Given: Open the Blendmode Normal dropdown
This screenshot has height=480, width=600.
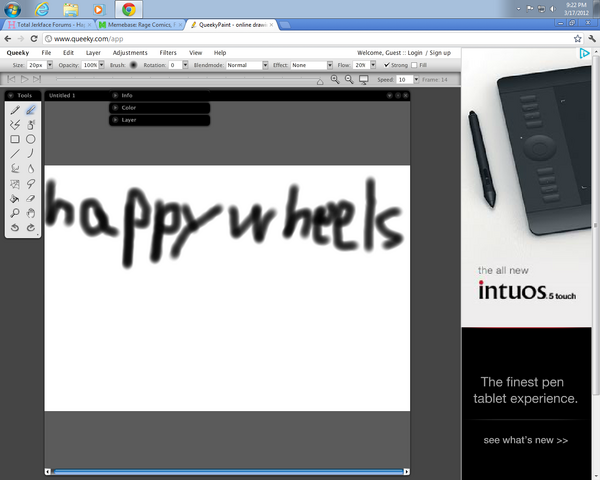Looking at the screenshot, I should click(247, 65).
